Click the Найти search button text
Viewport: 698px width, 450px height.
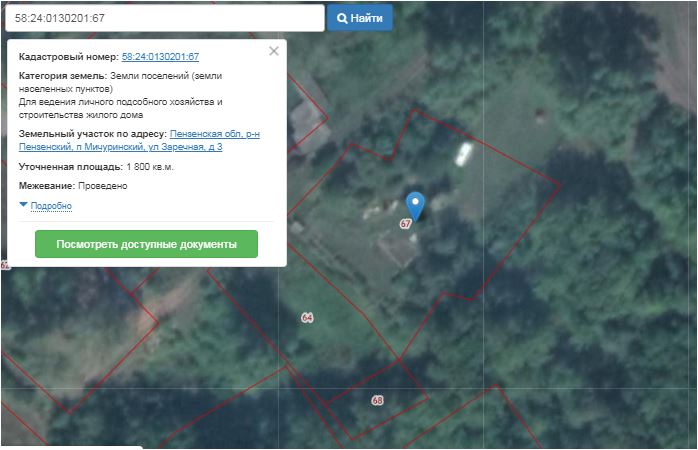367,18
